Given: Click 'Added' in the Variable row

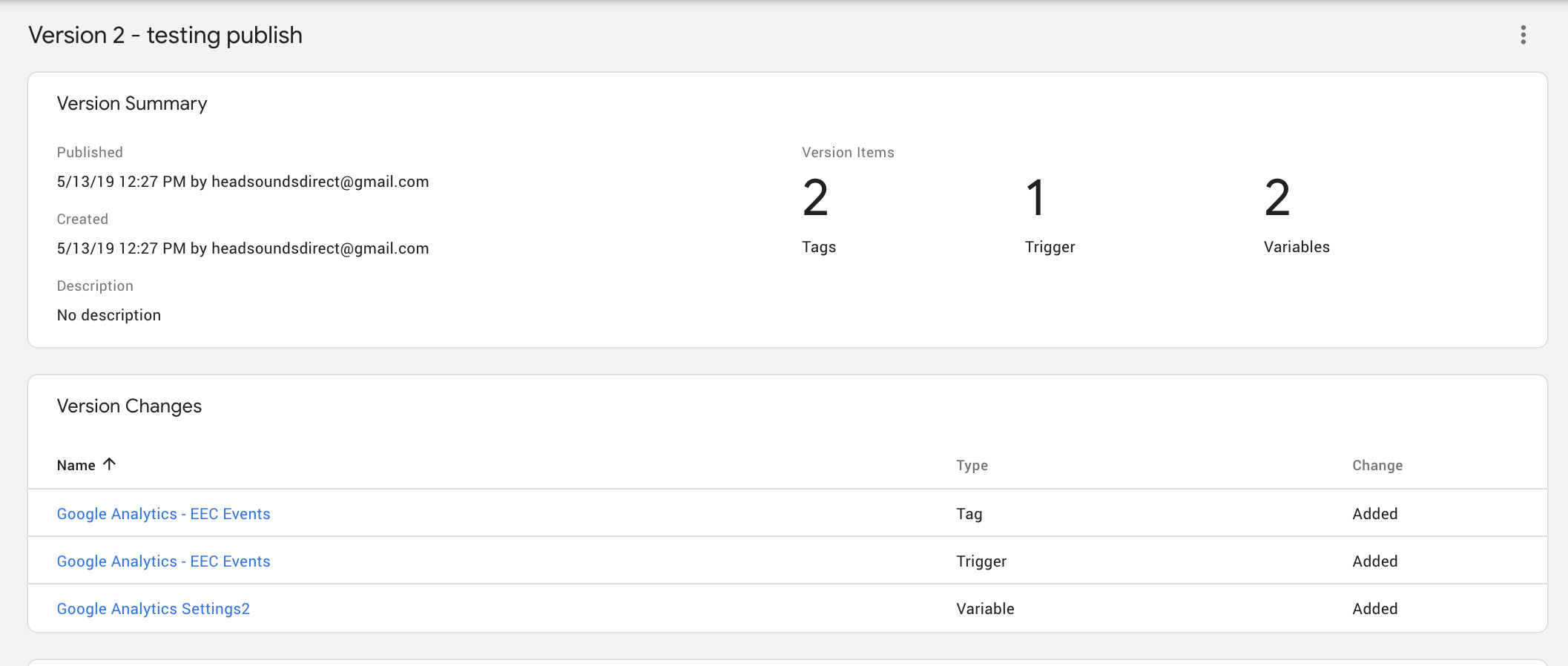Looking at the screenshot, I should (x=1374, y=609).
